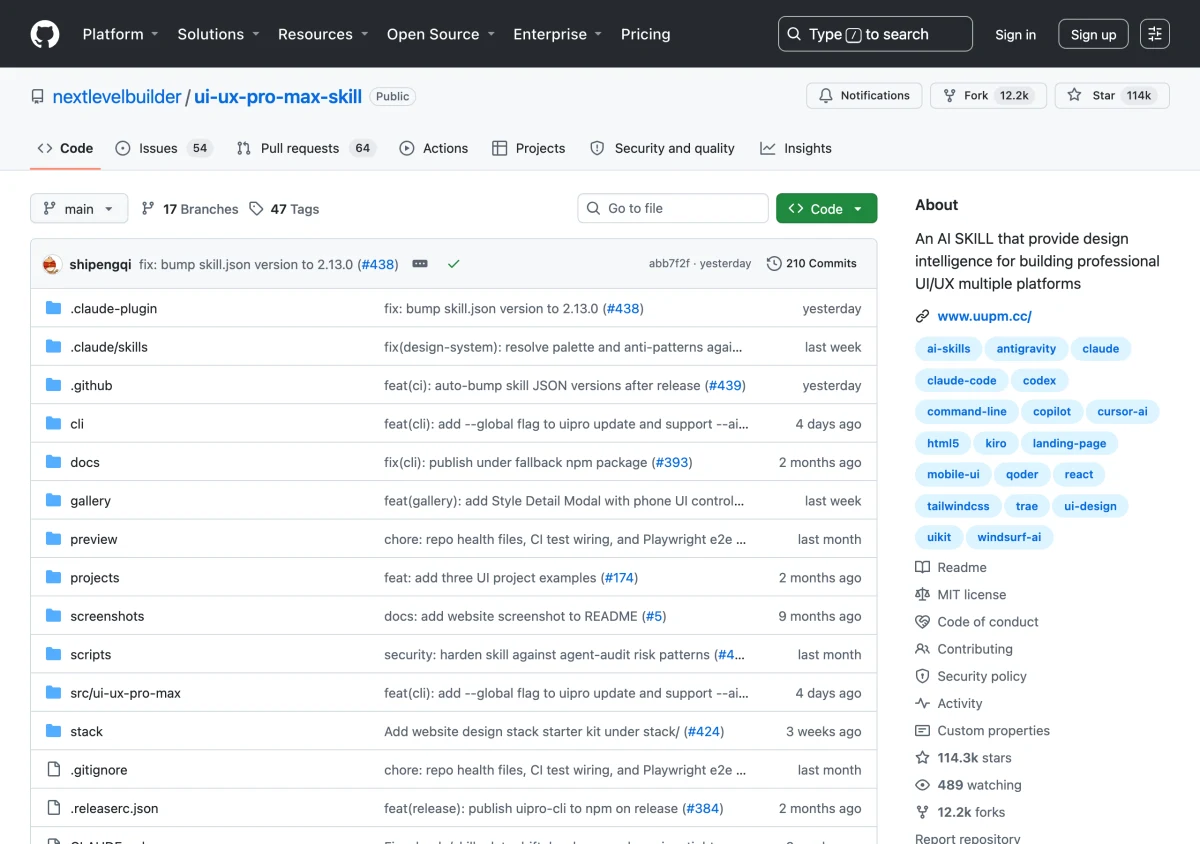This screenshot has height=844, width=1200.
Task: Click the .gitignore file icon
Action: (54, 769)
